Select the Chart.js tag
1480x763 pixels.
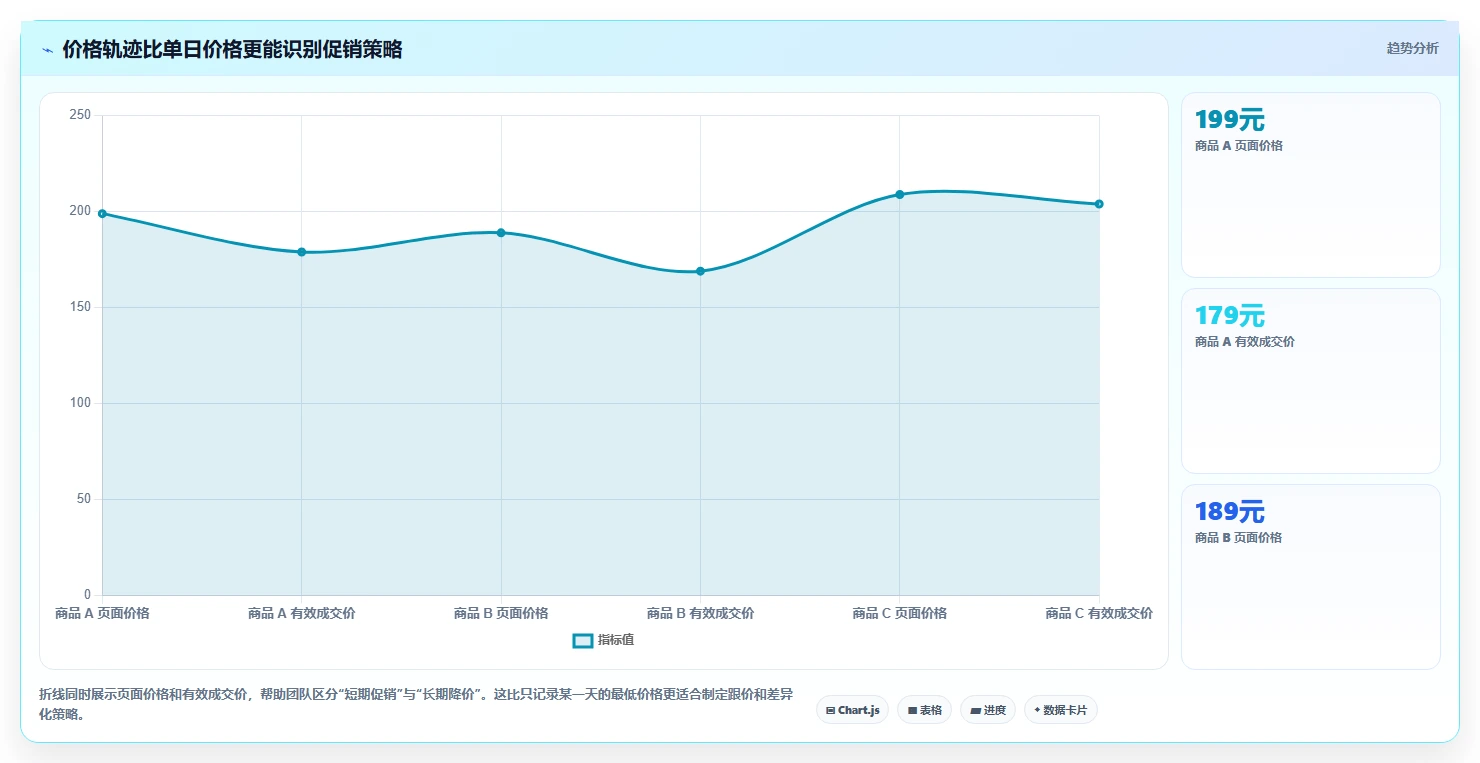click(x=852, y=710)
